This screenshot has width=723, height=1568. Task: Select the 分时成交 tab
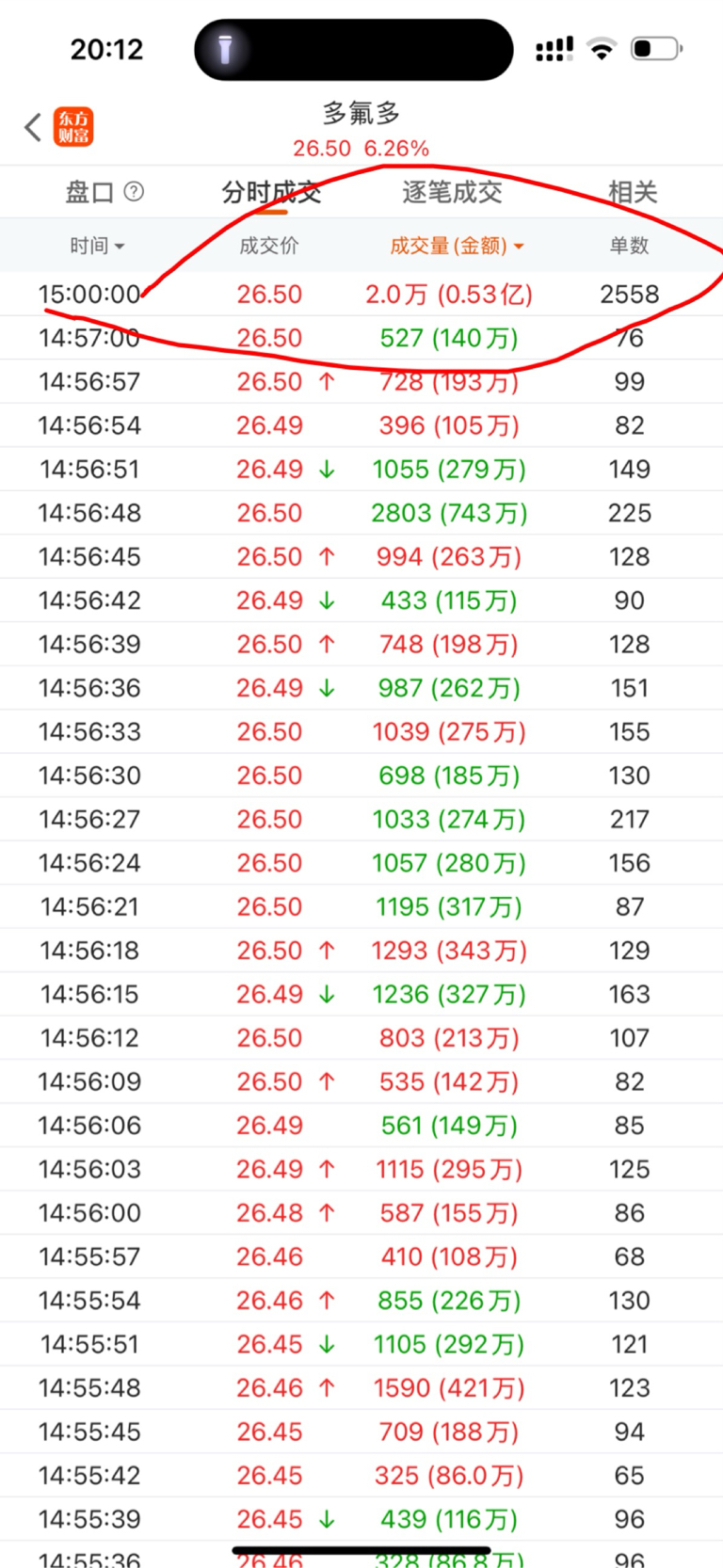(271, 192)
